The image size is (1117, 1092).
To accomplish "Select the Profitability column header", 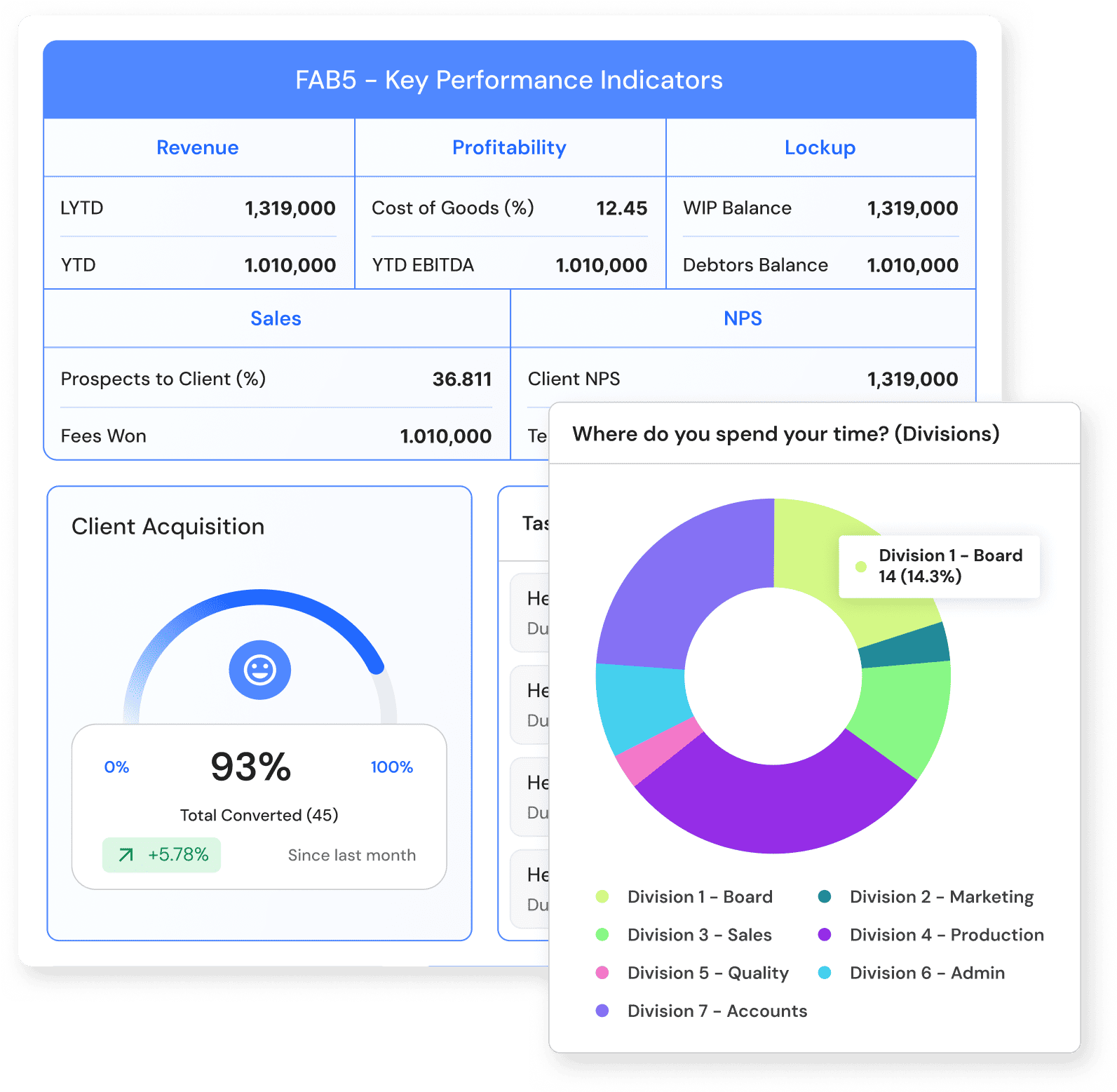I will point(509,147).
